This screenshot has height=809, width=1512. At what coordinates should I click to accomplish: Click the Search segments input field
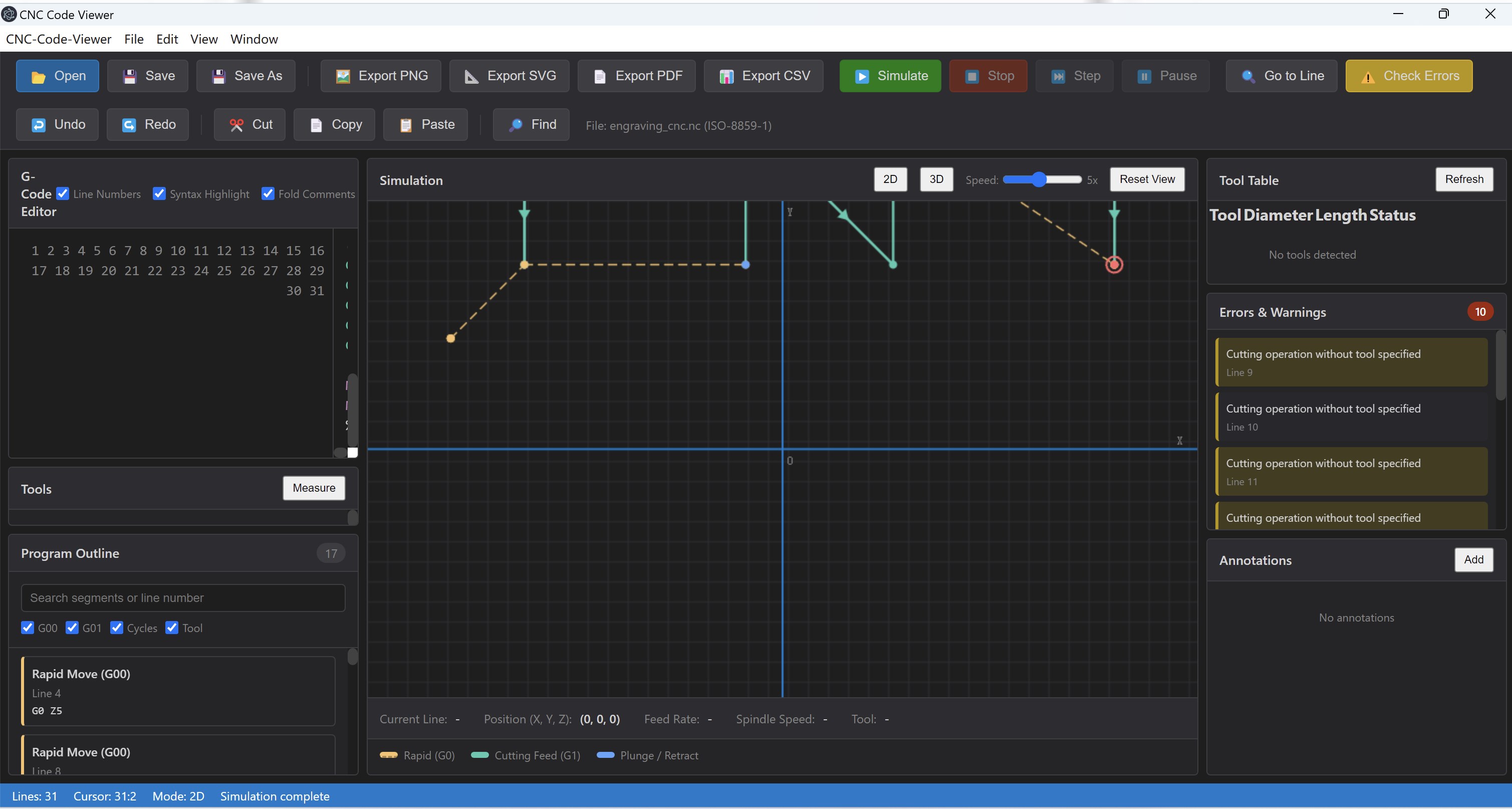(x=182, y=597)
